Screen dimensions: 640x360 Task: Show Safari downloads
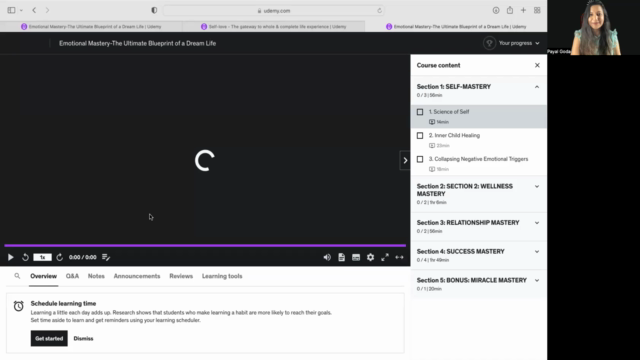(496, 10)
